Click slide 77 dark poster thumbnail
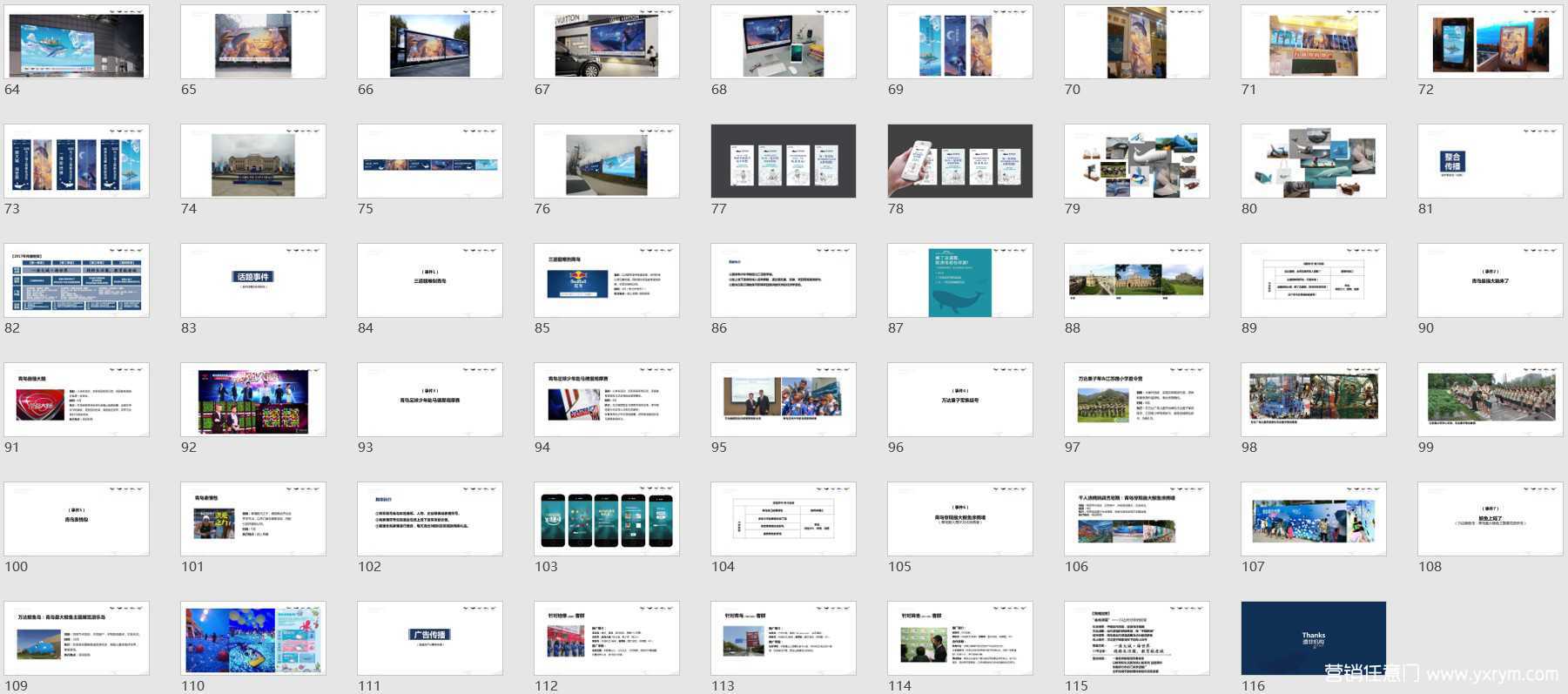 [x=784, y=161]
